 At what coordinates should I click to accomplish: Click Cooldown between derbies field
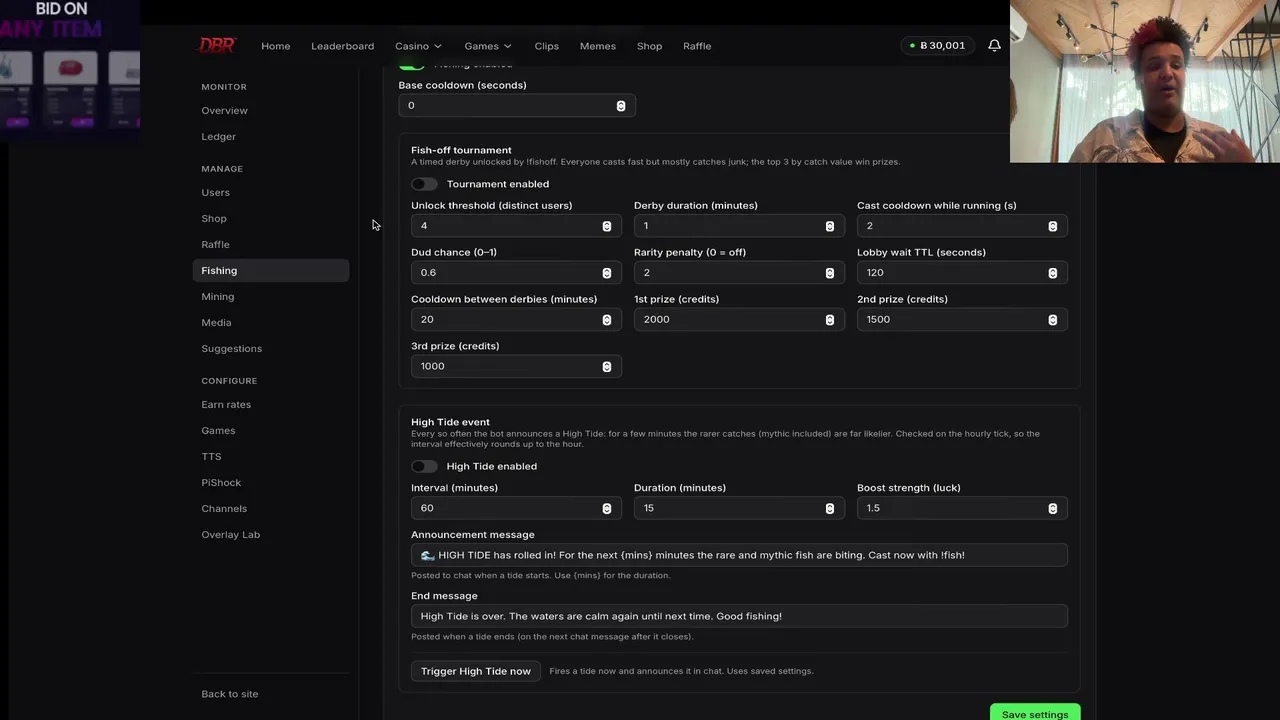coord(516,319)
